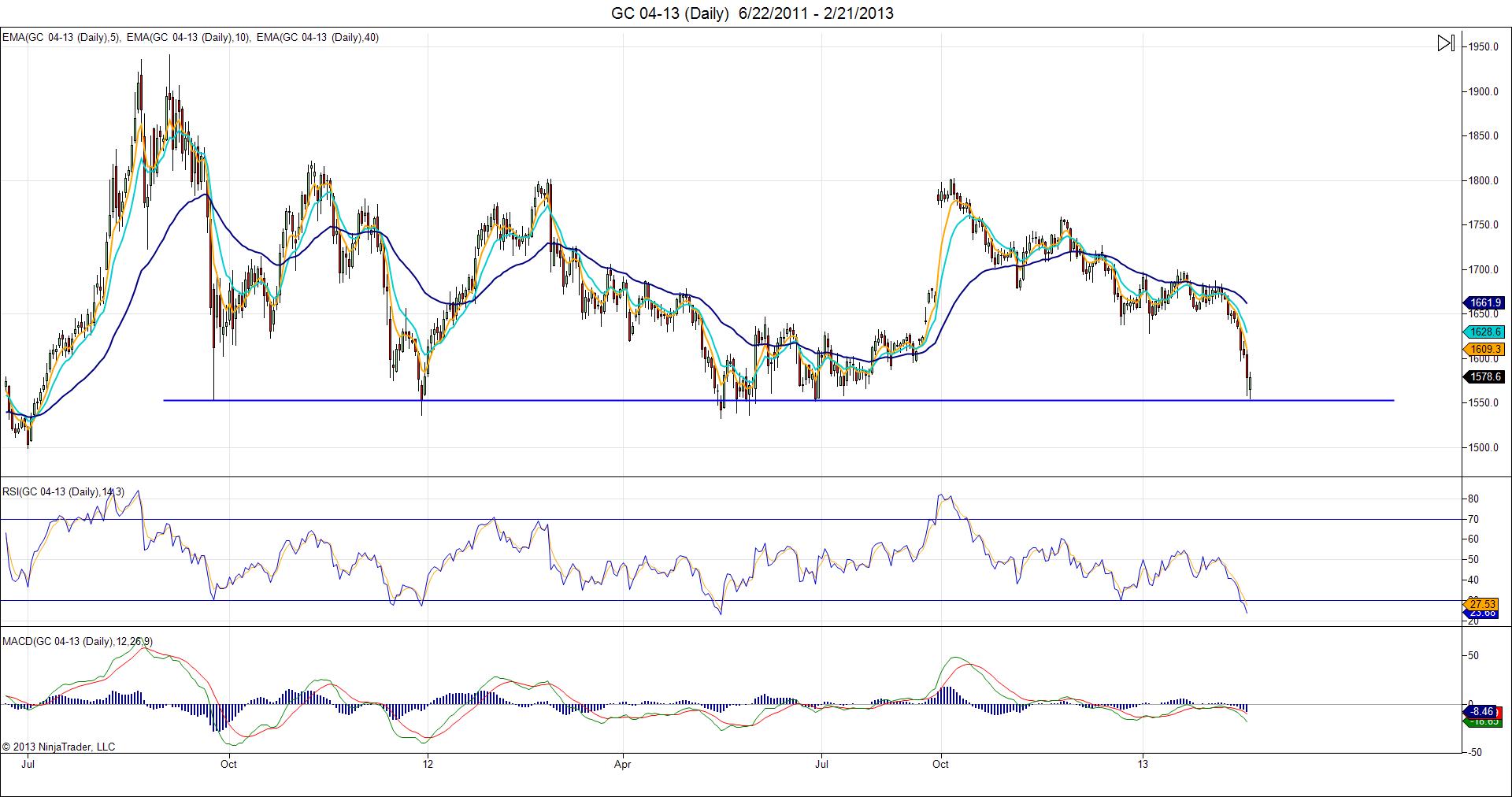This screenshot has width=1512, height=797.
Task: Click the 1800.0 price axis label
Action: tap(1484, 181)
